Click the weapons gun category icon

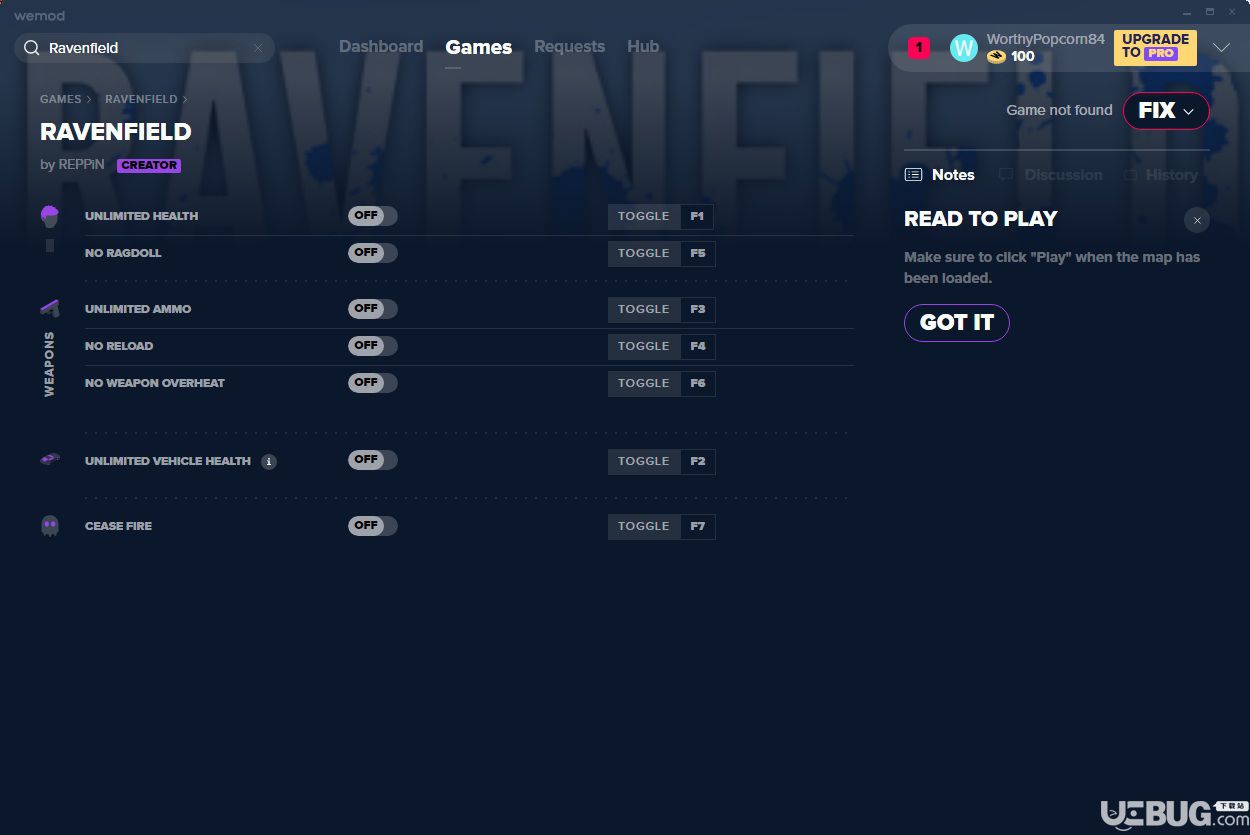click(50, 308)
